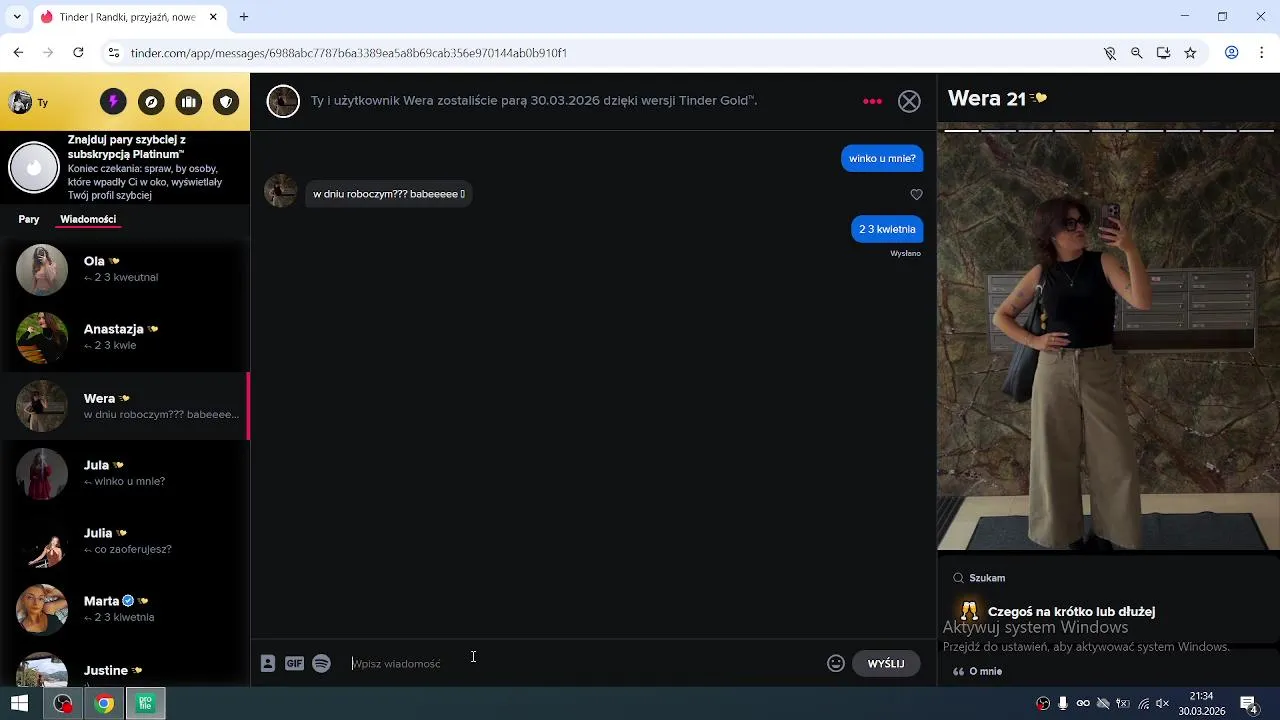This screenshot has height=720, width=1280.
Task: Open the emoji picker
Action: (x=836, y=663)
